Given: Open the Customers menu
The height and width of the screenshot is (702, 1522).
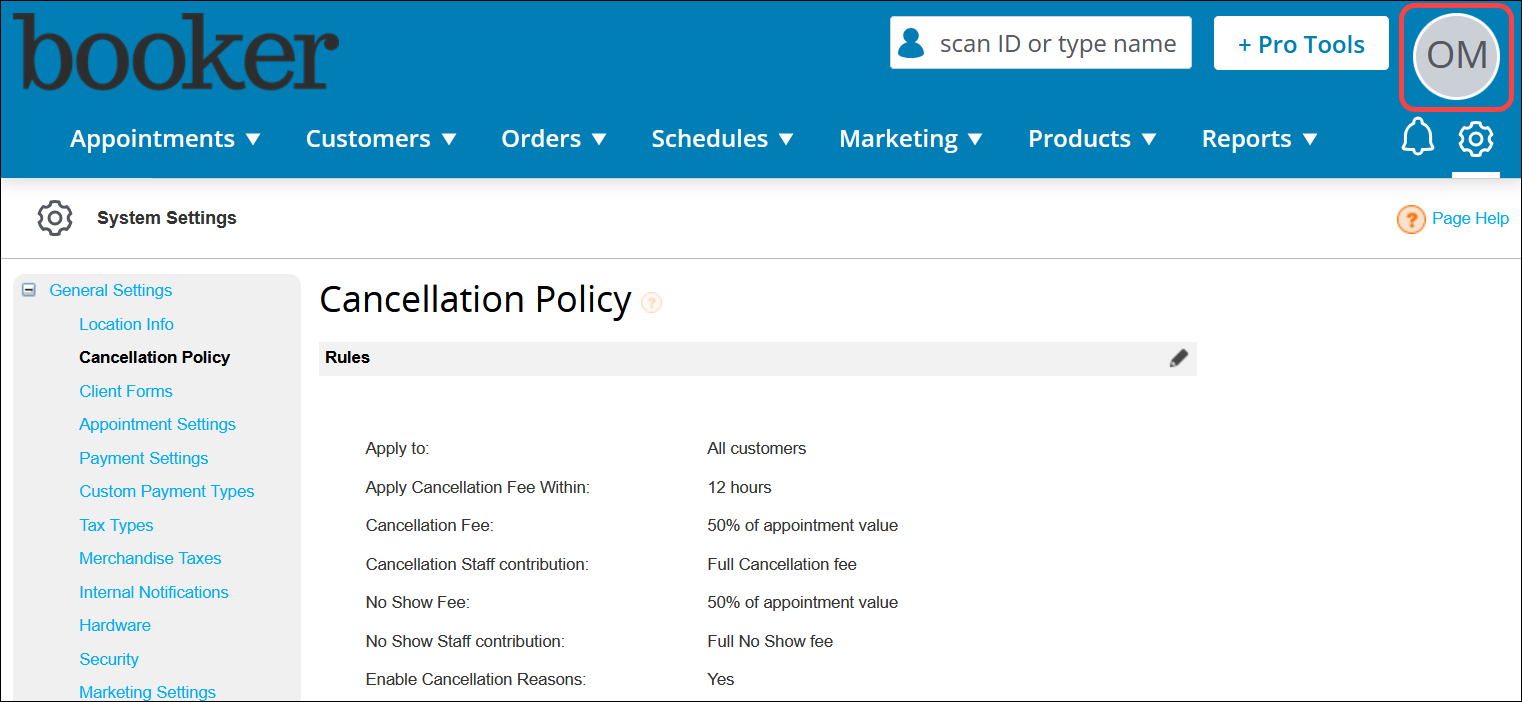Looking at the screenshot, I should pyautogui.click(x=381, y=139).
